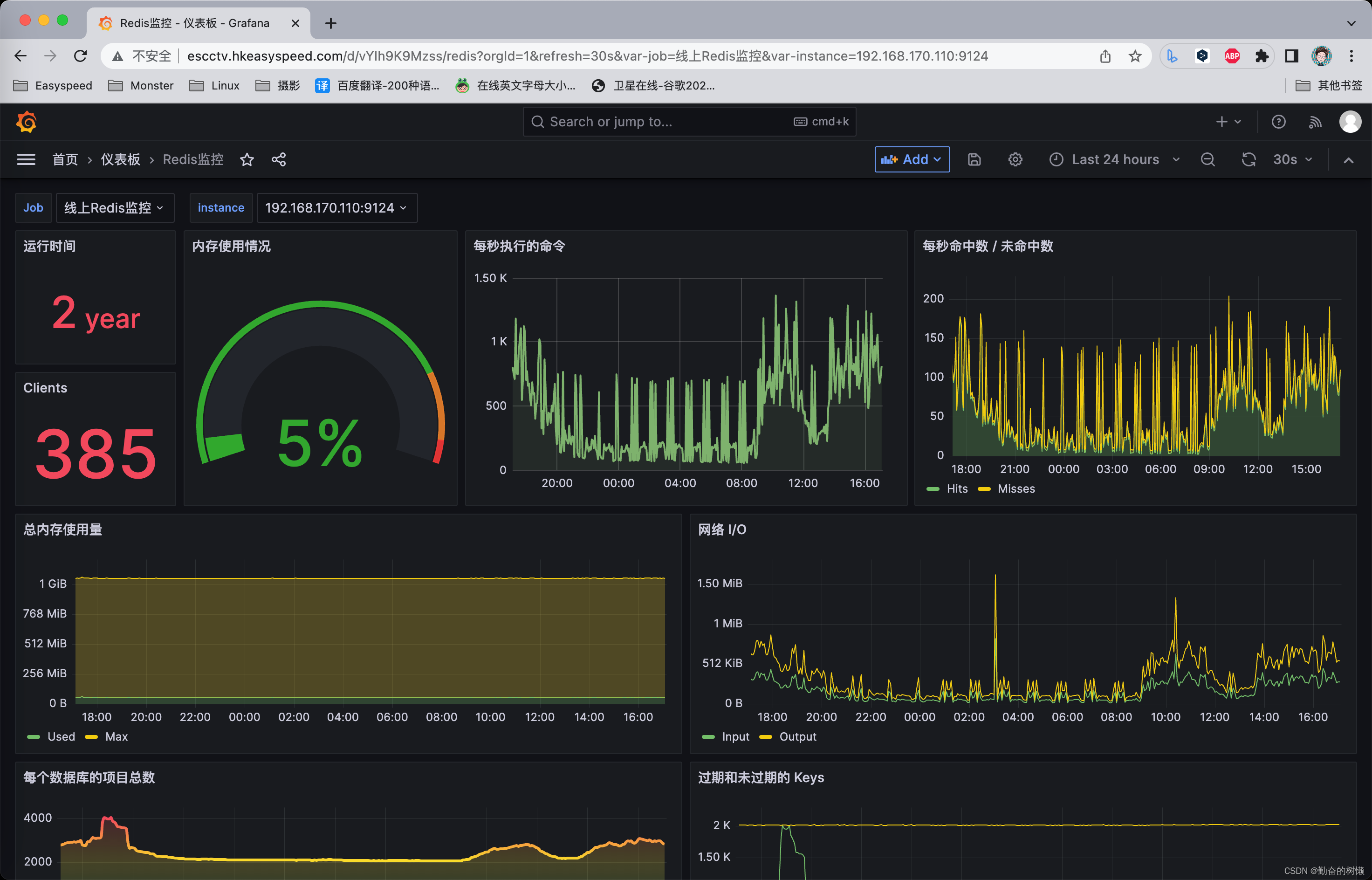The image size is (1372, 880).
Task: Toggle Misses series in legend
Action: point(1016,488)
